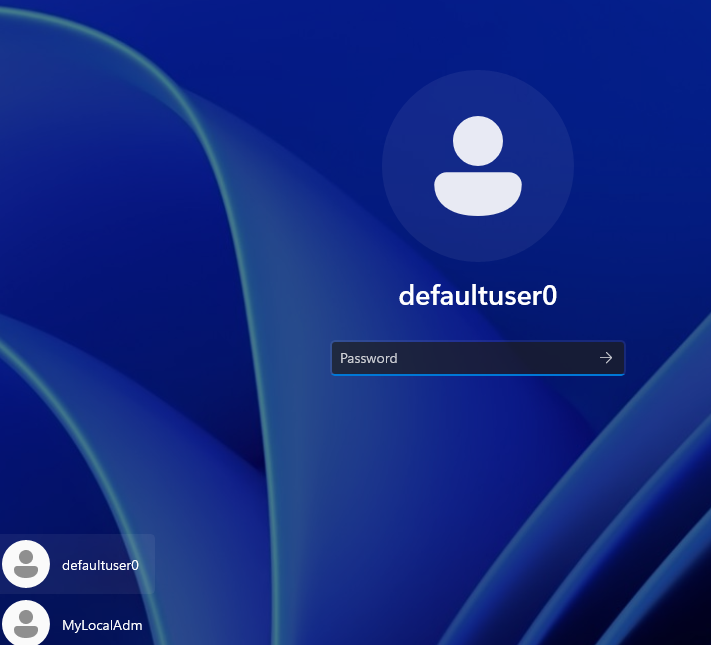
Task: Click the empty area inside the password box
Action: (x=500, y=358)
